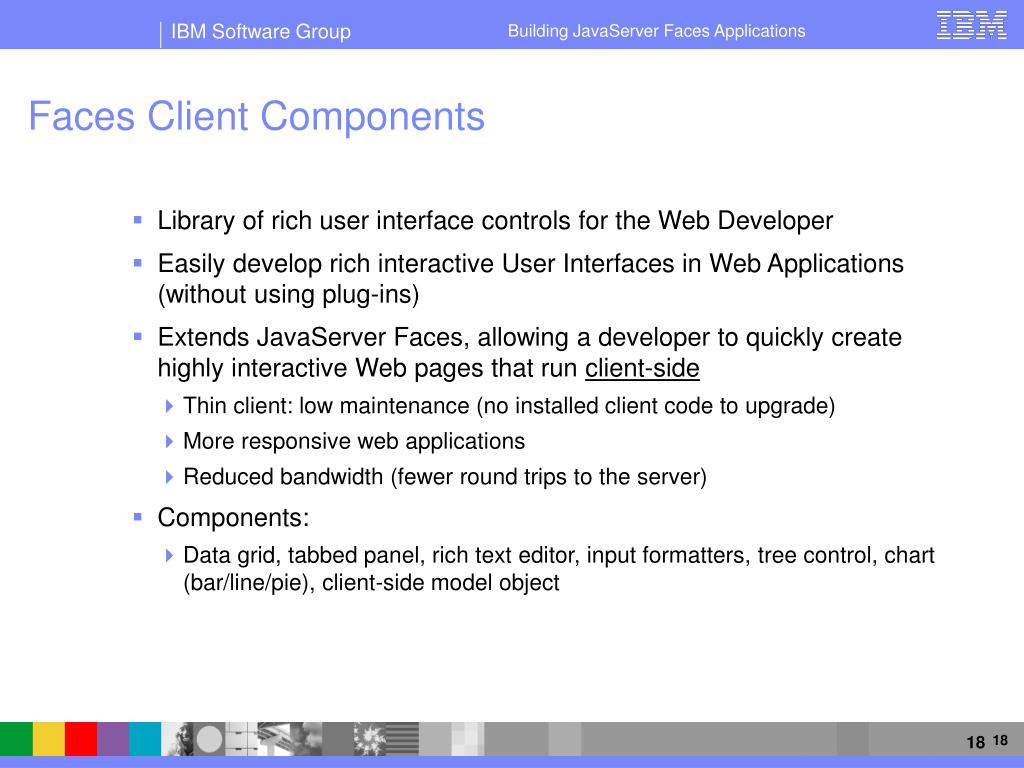Click the bold page number 18
1024x768 pixels.
pyautogui.click(x=975, y=743)
